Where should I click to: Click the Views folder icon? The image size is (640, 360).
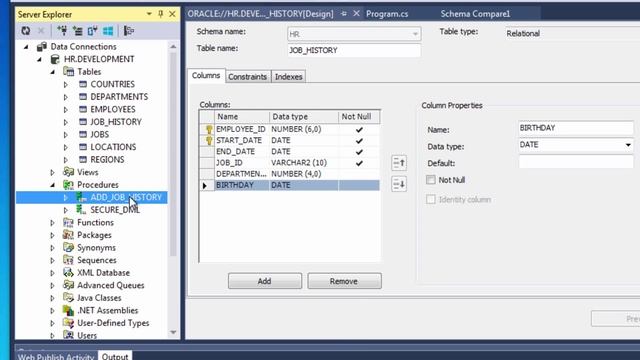coord(69,172)
